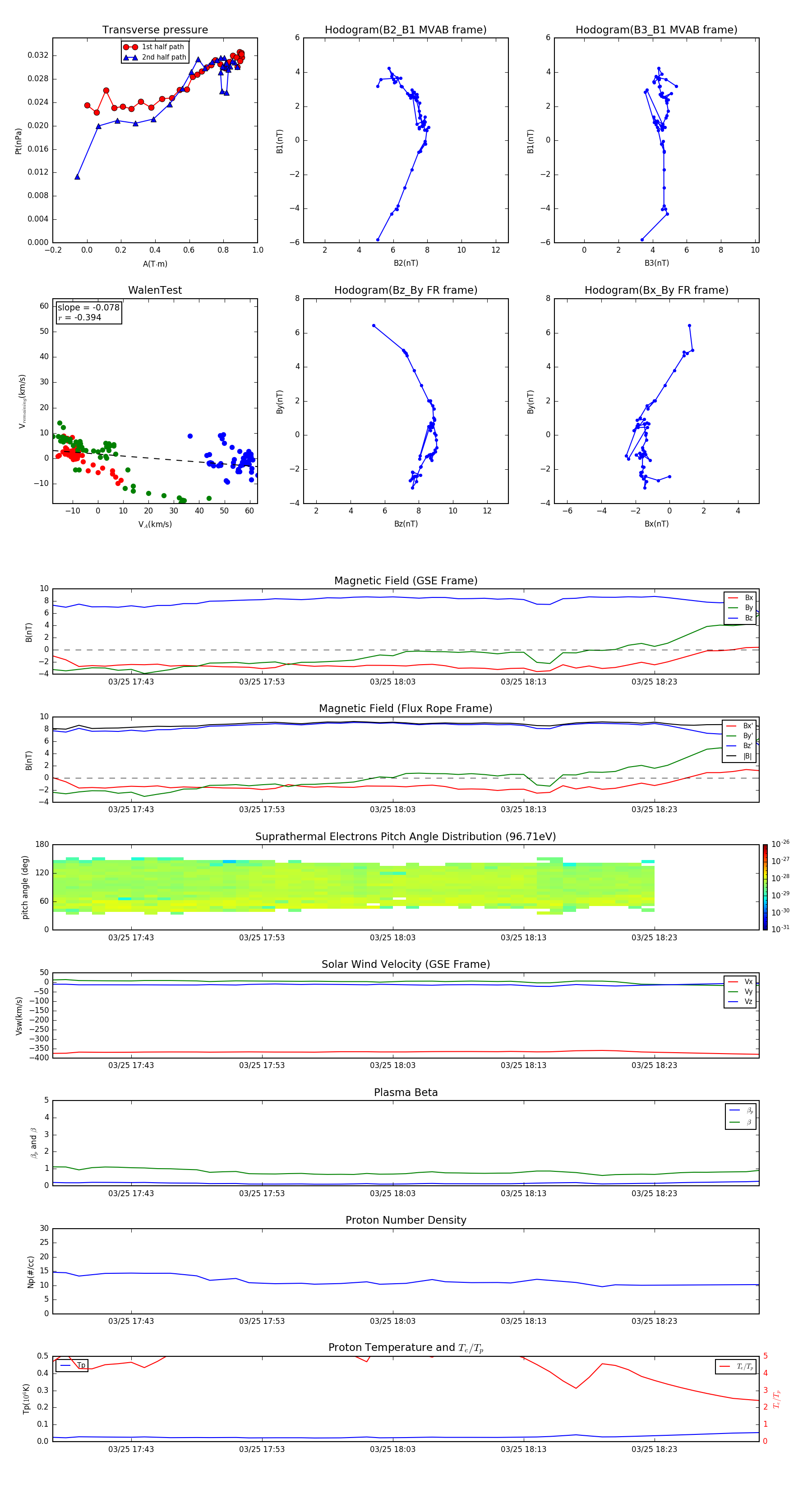Select the Te/Tp legend entry
Screen dimensions: 812x1489
pyautogui.click(x=736, y=1366)
